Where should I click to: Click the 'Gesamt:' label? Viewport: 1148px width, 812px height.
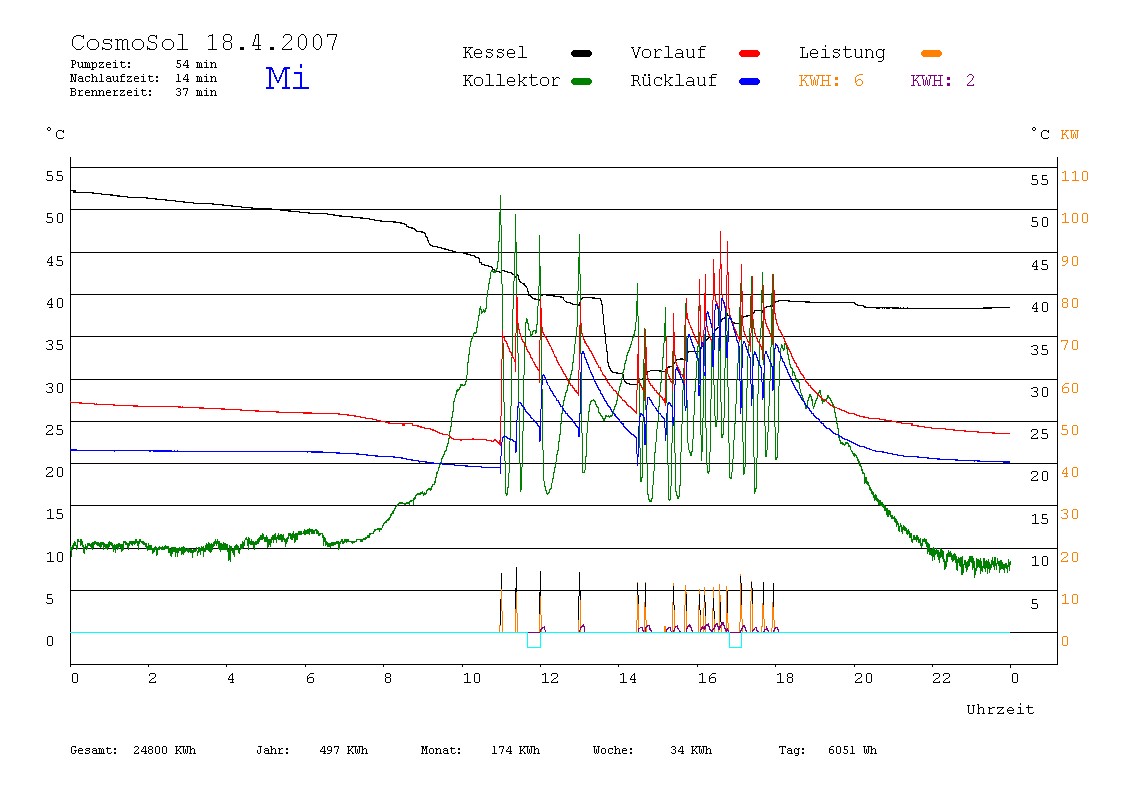[x=94, y=750]
